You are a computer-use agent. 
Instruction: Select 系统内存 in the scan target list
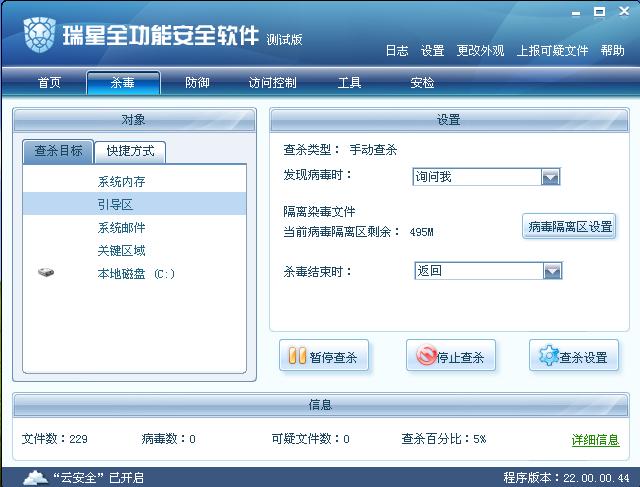[134, 182]
